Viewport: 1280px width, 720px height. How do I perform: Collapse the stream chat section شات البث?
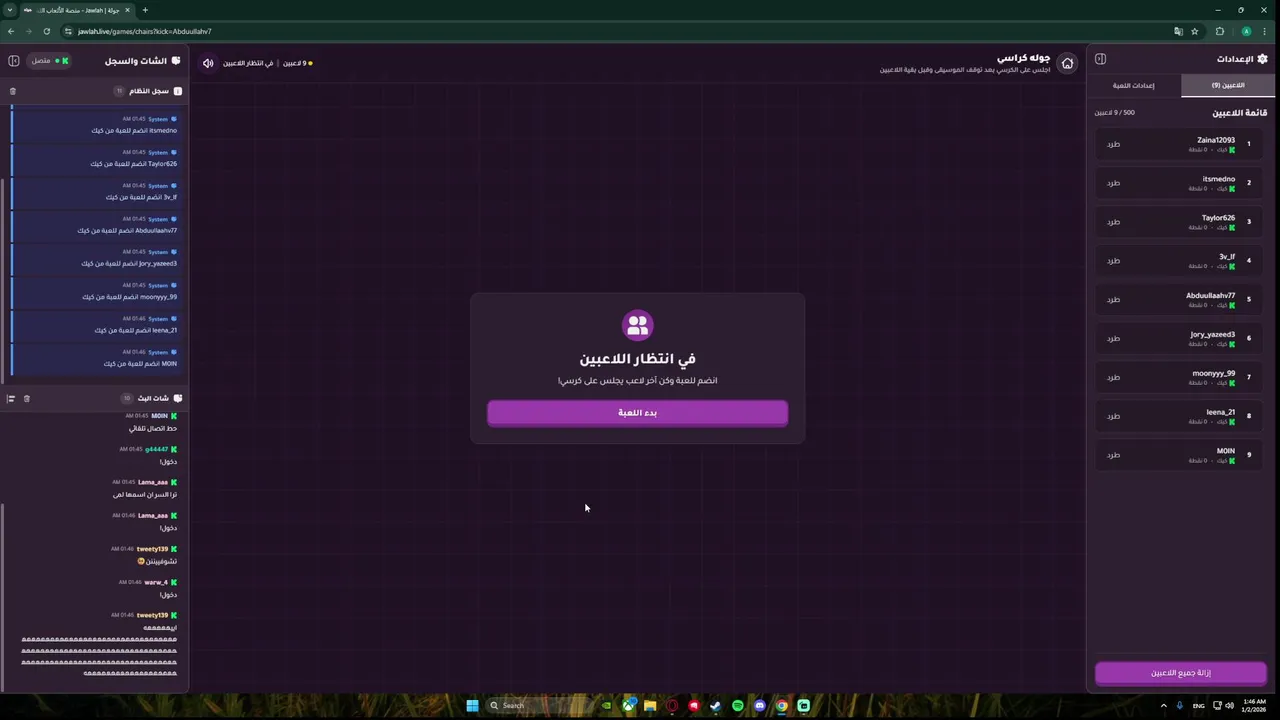point(153,398)
